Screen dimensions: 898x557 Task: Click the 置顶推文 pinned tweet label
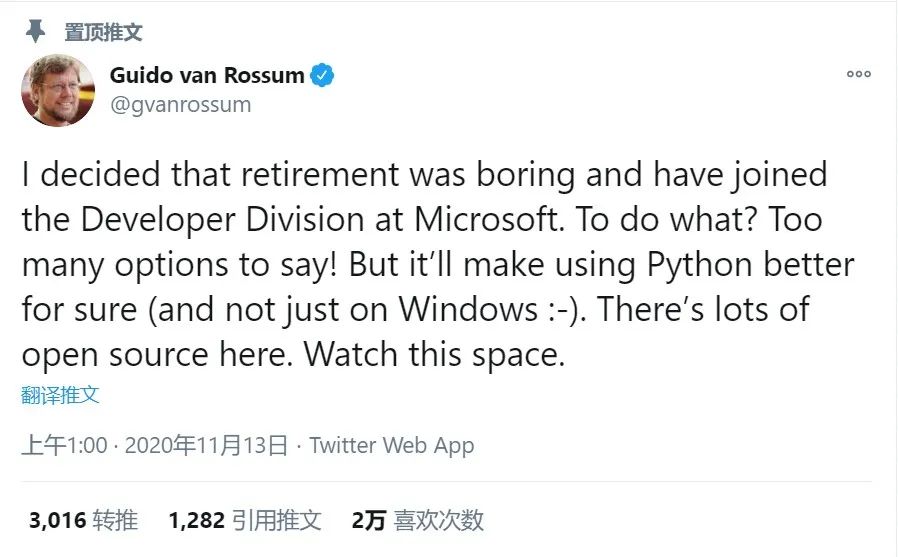103,32
